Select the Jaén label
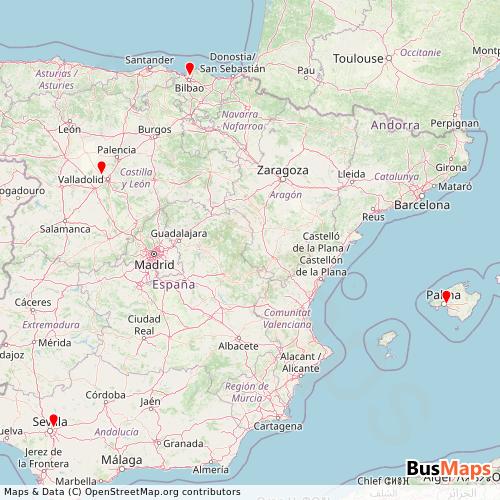This screenshot has width=500, height=500. 150,402
